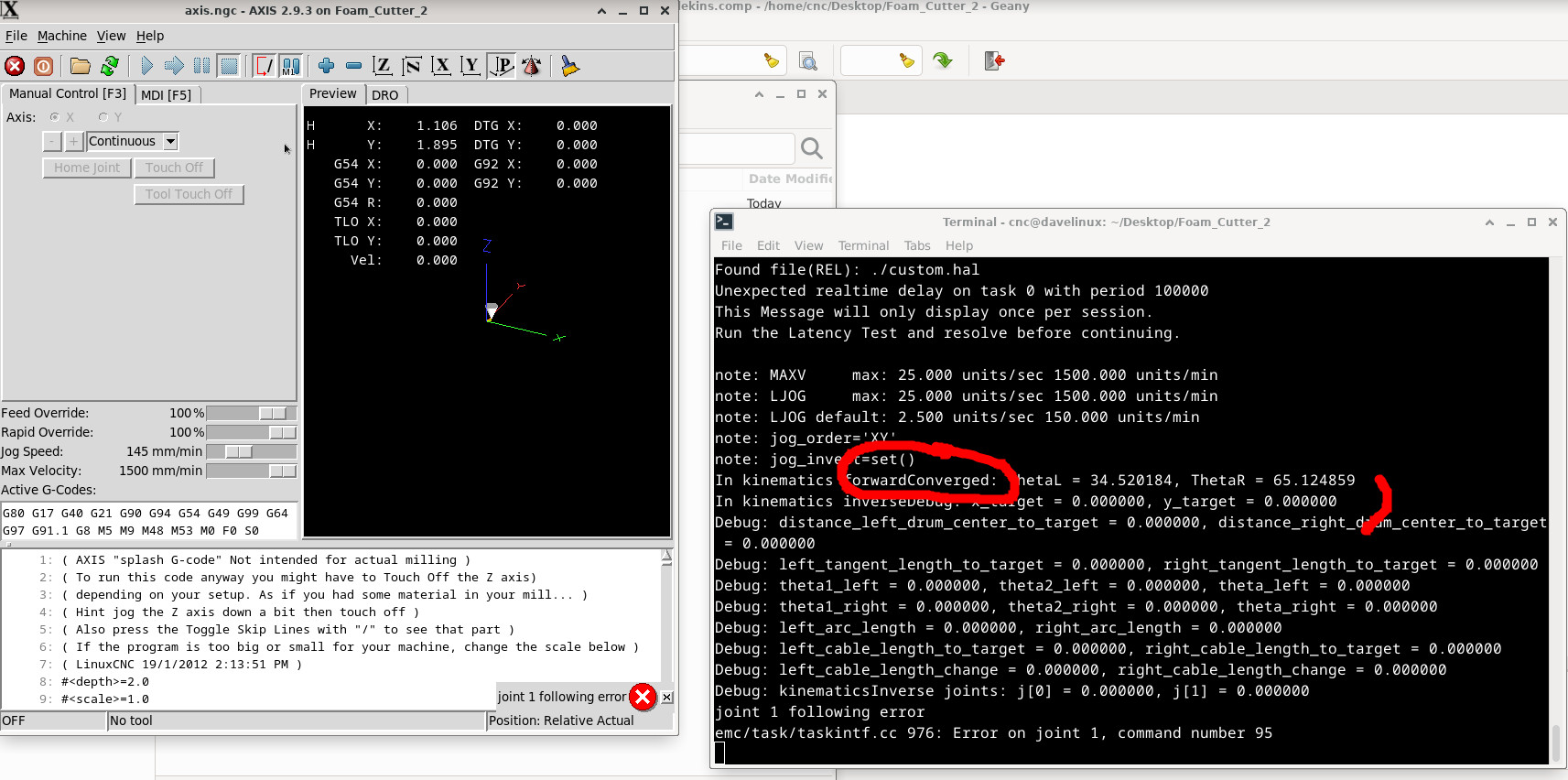1568x780 pixels.
Task: Open Terminal Edit menu
Action: [768, 245]
